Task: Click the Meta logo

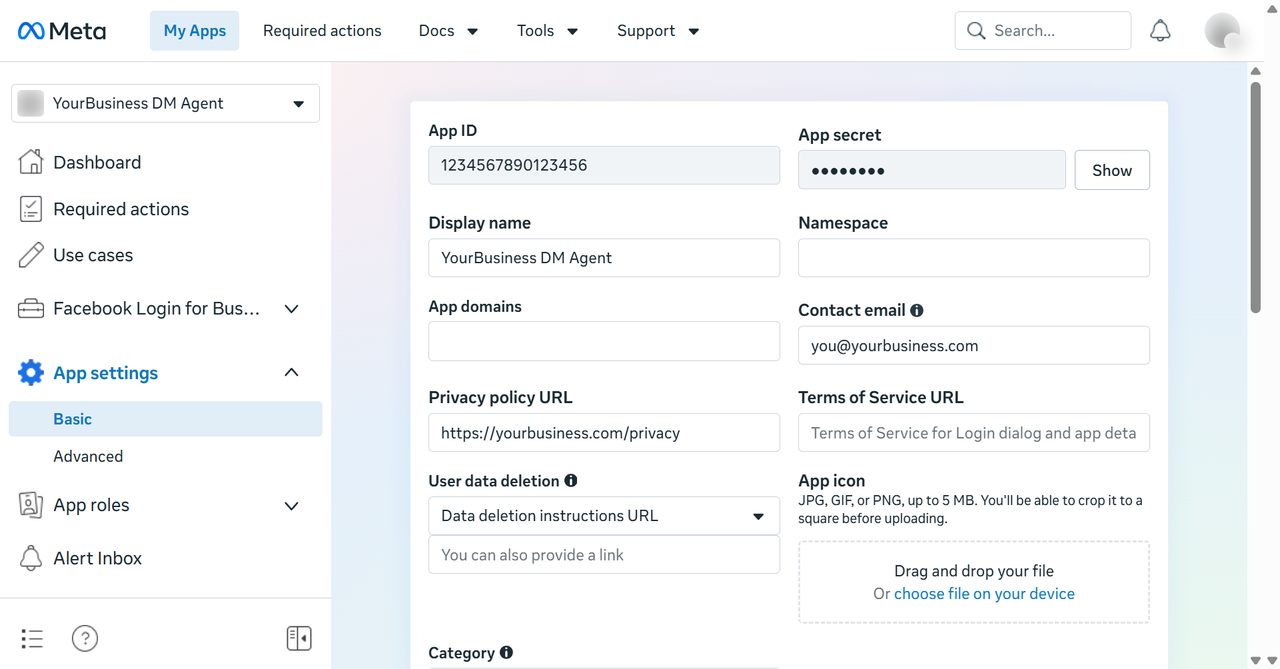Action: (x=62, y=31)
